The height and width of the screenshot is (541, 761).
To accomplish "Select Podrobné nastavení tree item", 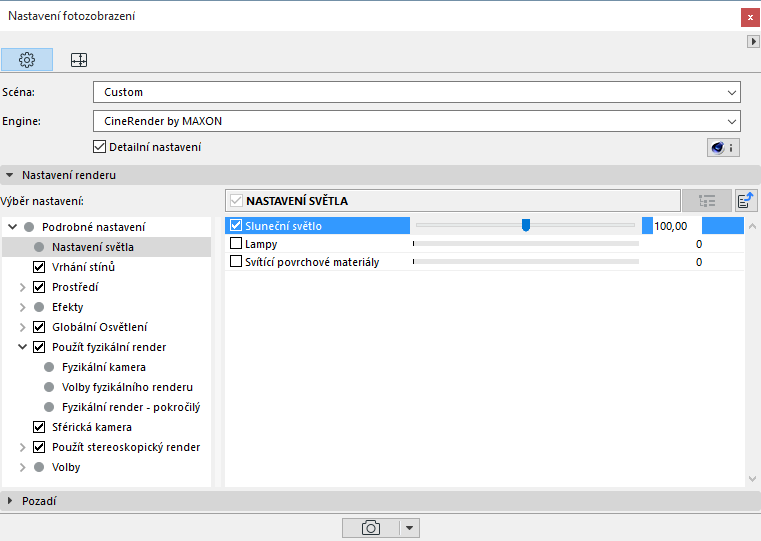I will [94, 227].
